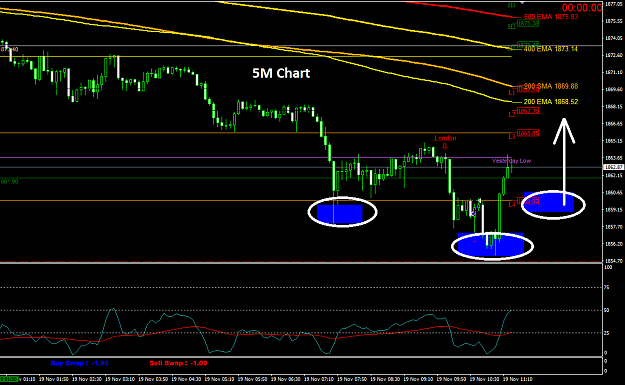This screenshot has width=625, height=385.
Task: Click the "19 Nov 05:10" time label
Action: pos(219,379)
